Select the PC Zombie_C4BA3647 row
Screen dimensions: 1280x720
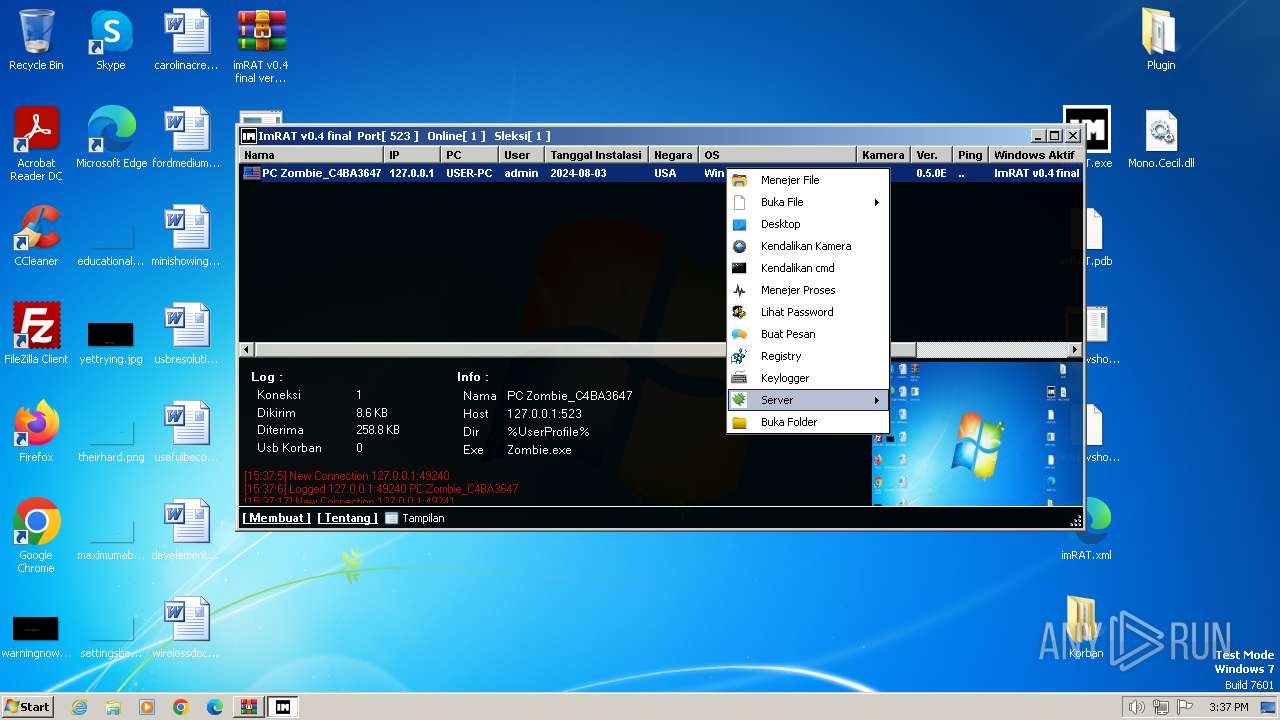point(660,173)
